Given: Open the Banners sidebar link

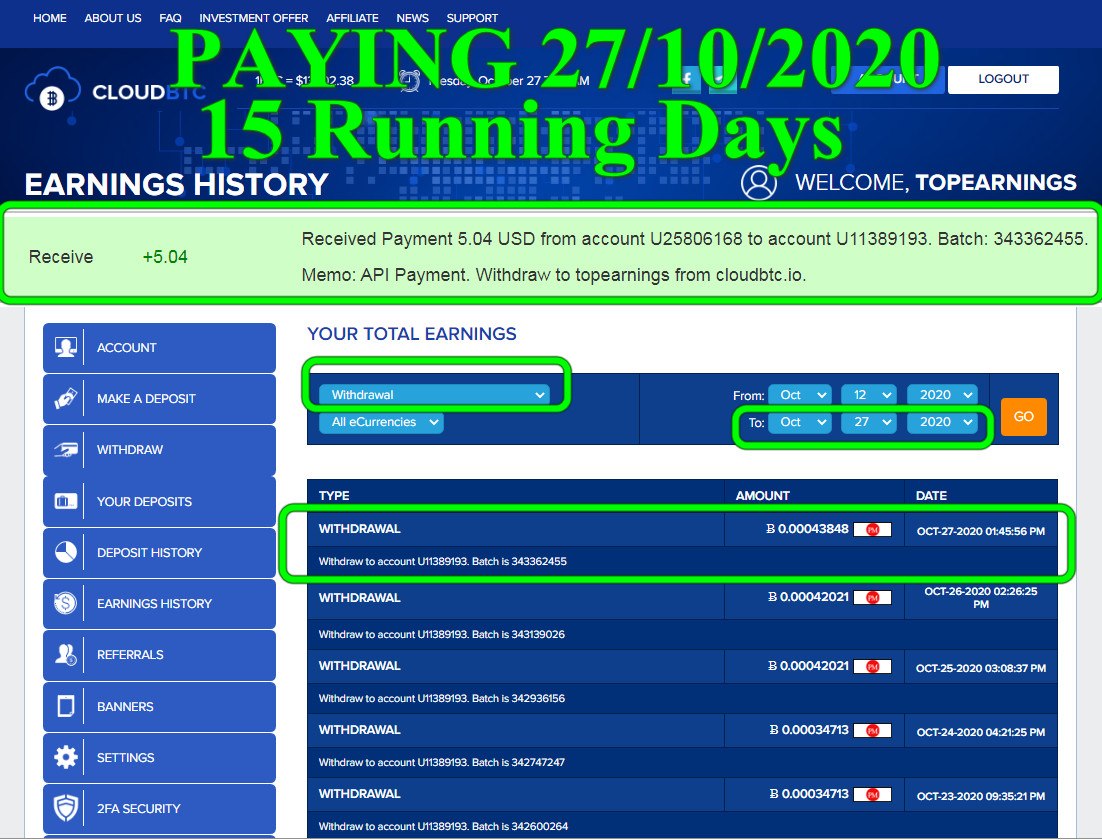Looking at the screenshot, I should (159, 706).
